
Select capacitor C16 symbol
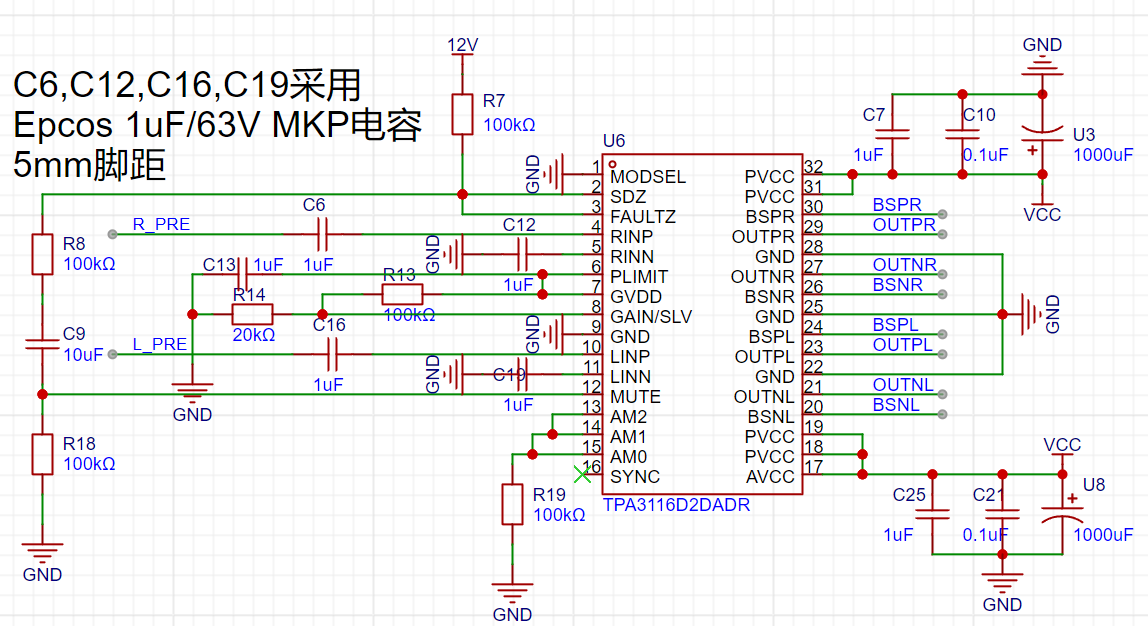coord(332,354)
